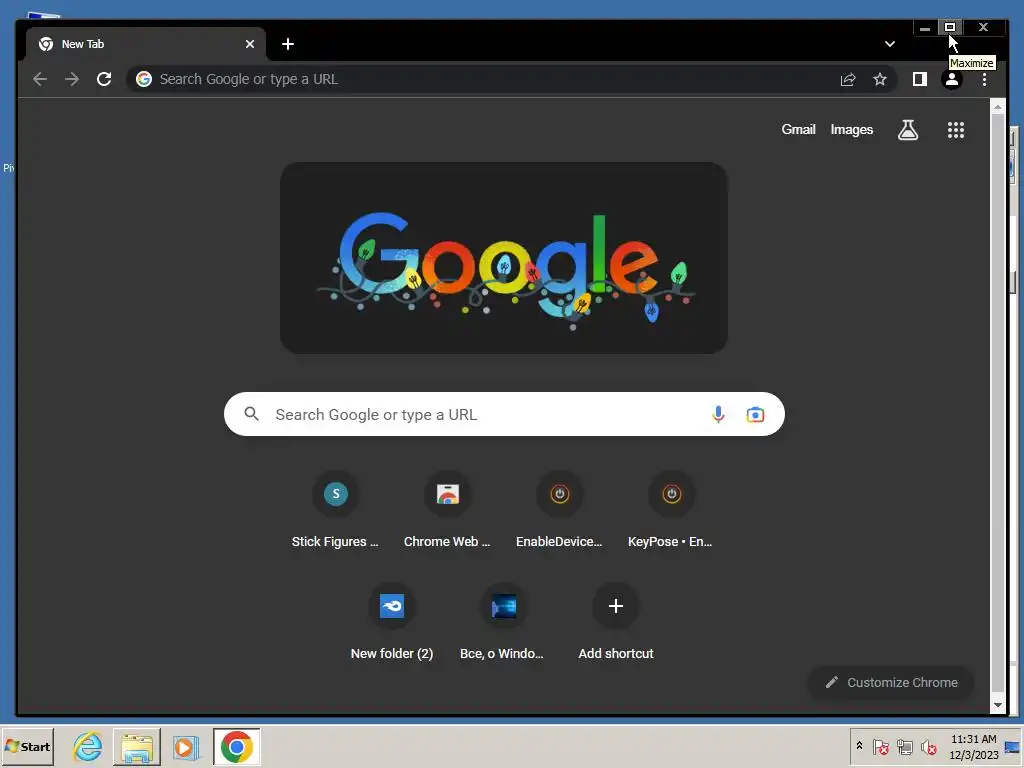Open New folder (2) shortcut
This screenshot has height=768, width=1024.
(x=392, y=623)
